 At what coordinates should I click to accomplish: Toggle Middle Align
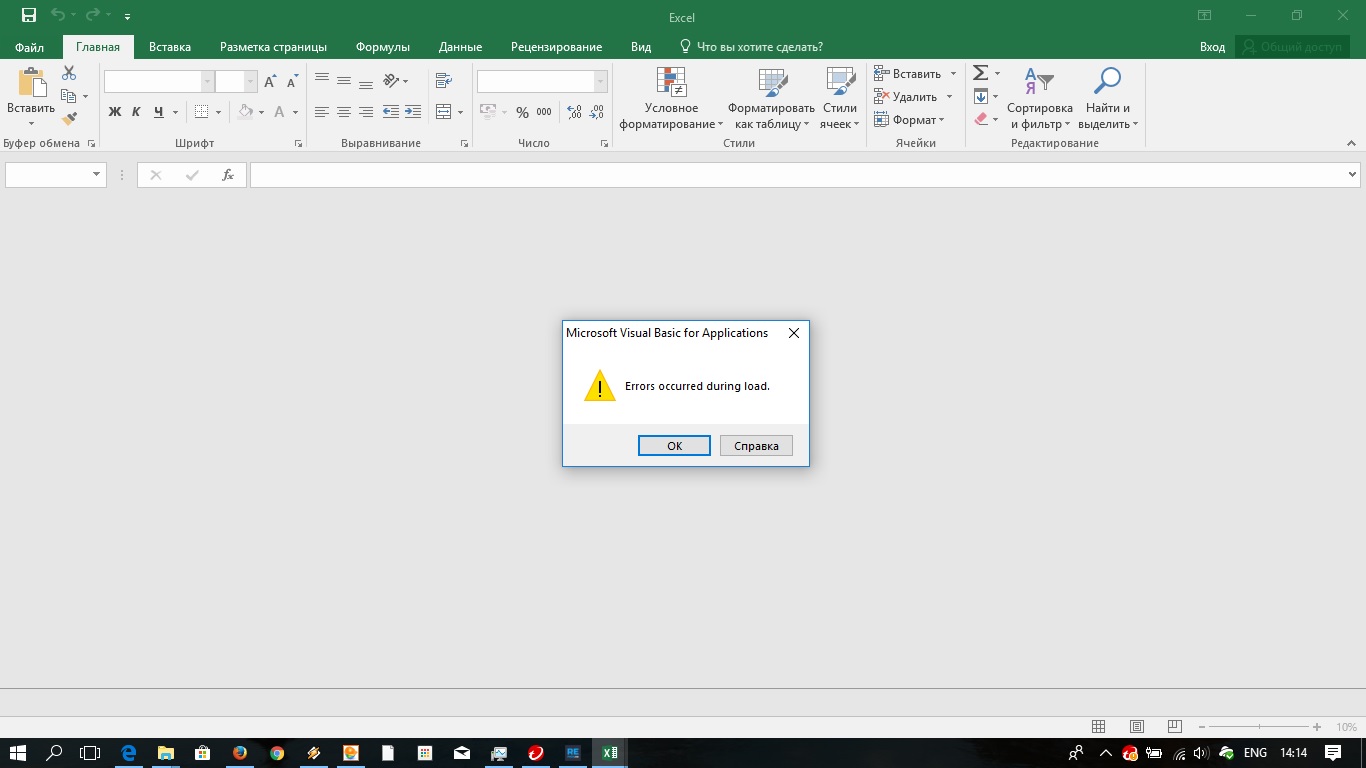pyautogui.click(x=344, y=81)
